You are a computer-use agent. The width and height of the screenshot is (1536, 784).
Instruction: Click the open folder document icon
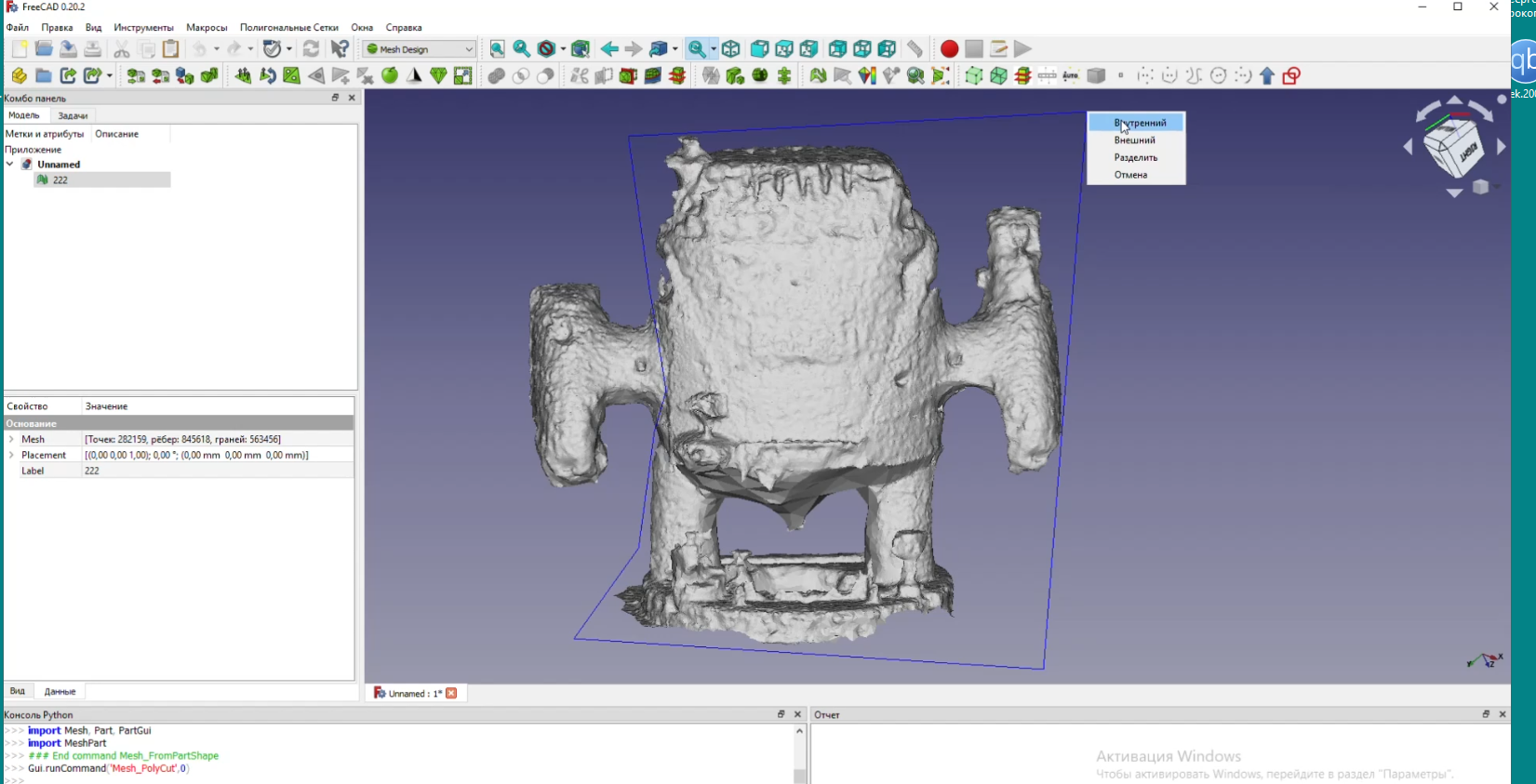pos(44,49)
